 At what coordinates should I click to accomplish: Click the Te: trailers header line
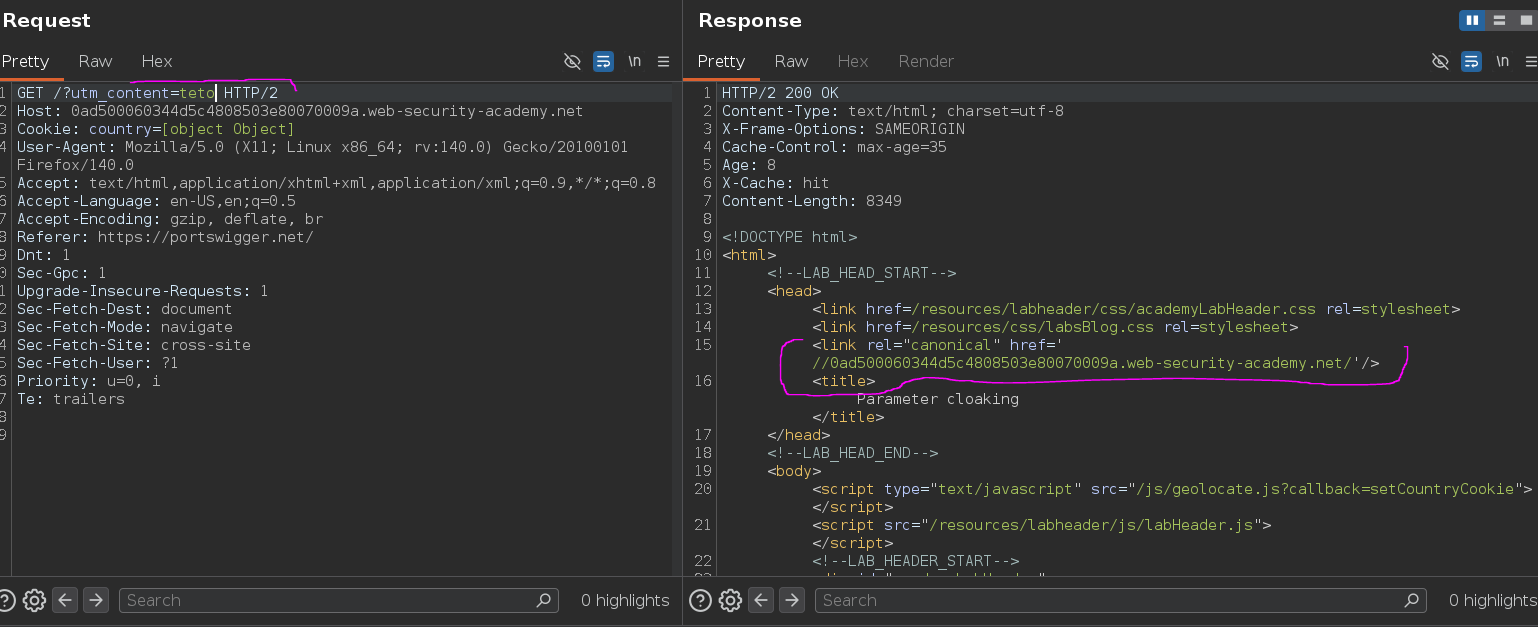70,399
